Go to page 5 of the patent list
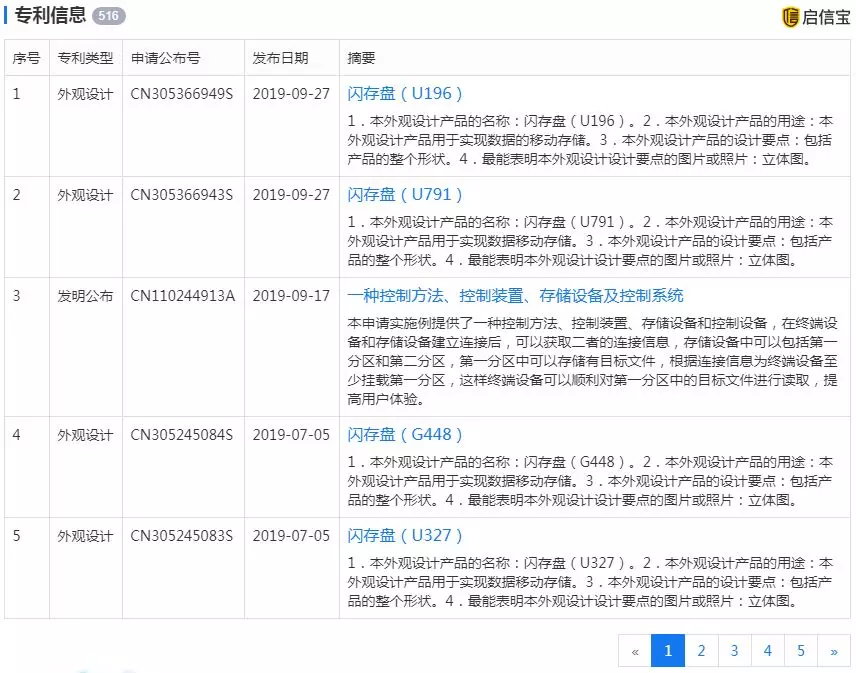 click(x=801, y=650)
